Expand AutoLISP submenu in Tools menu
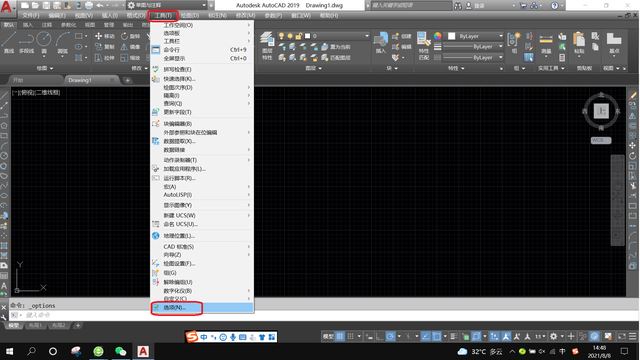Image resolution: width=640 pixels, height=360 pixels. 202,195
